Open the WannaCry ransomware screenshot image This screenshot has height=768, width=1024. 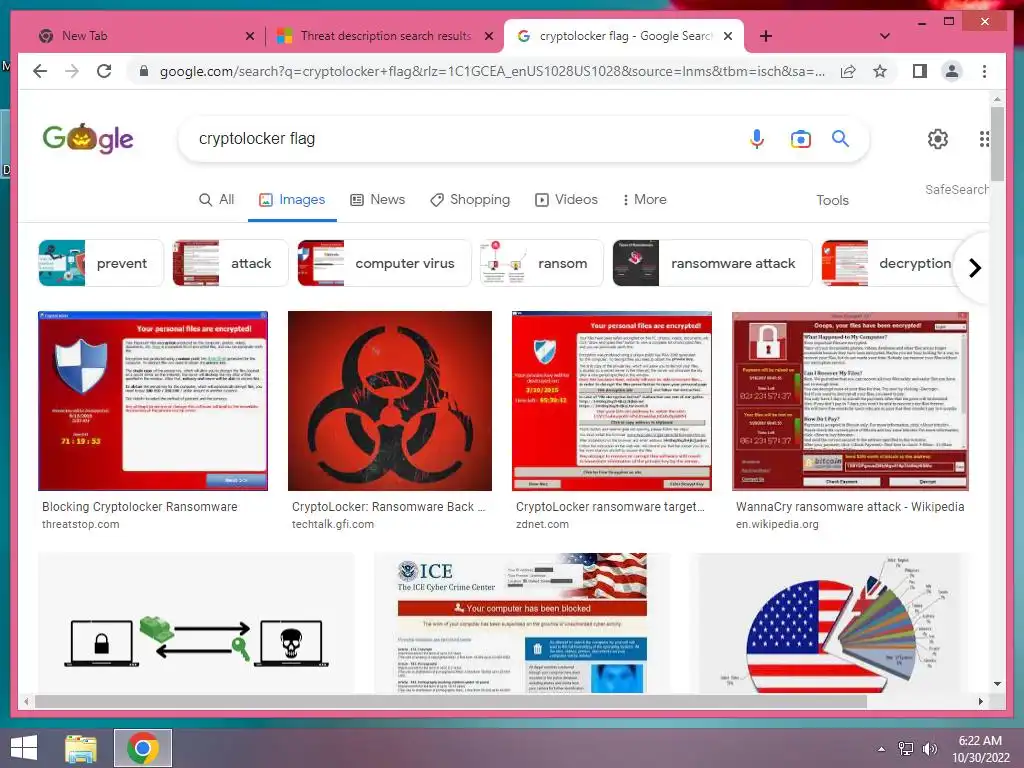pyautogui.click(x=850, y=401)
